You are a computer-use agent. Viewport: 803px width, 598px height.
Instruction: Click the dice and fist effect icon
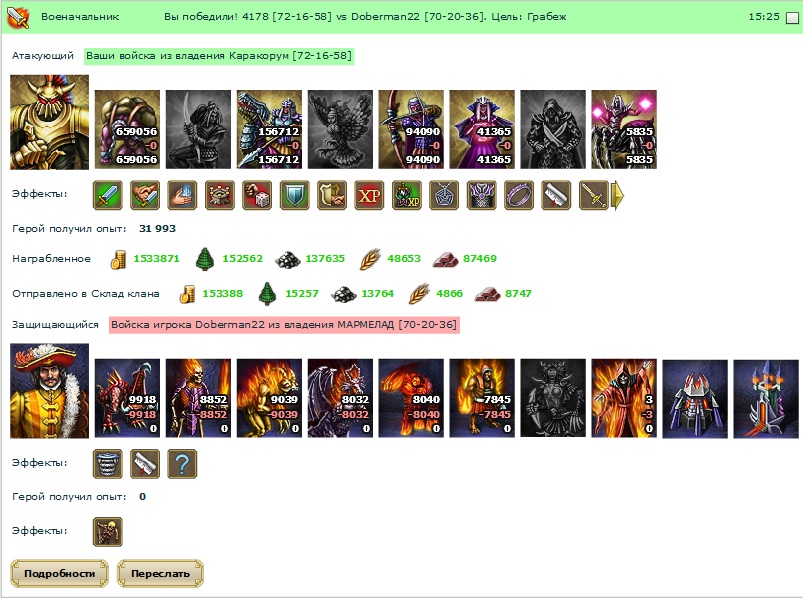(257, 195)
